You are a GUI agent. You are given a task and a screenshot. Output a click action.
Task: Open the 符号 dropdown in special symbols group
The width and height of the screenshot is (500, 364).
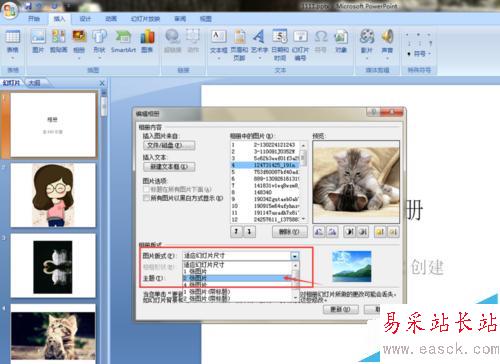420,54
